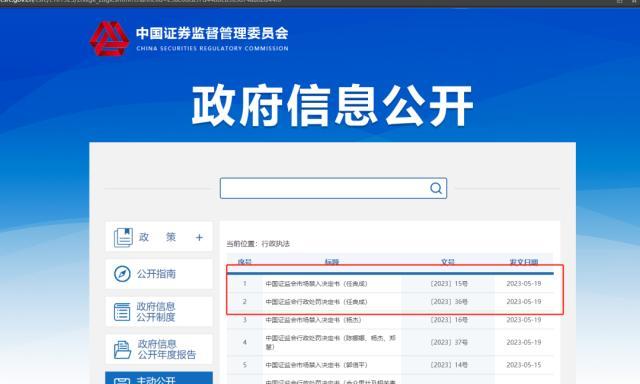Click the 政策 book icon
The height and width of the screenshot is (384, 640).
click(123, 237)
